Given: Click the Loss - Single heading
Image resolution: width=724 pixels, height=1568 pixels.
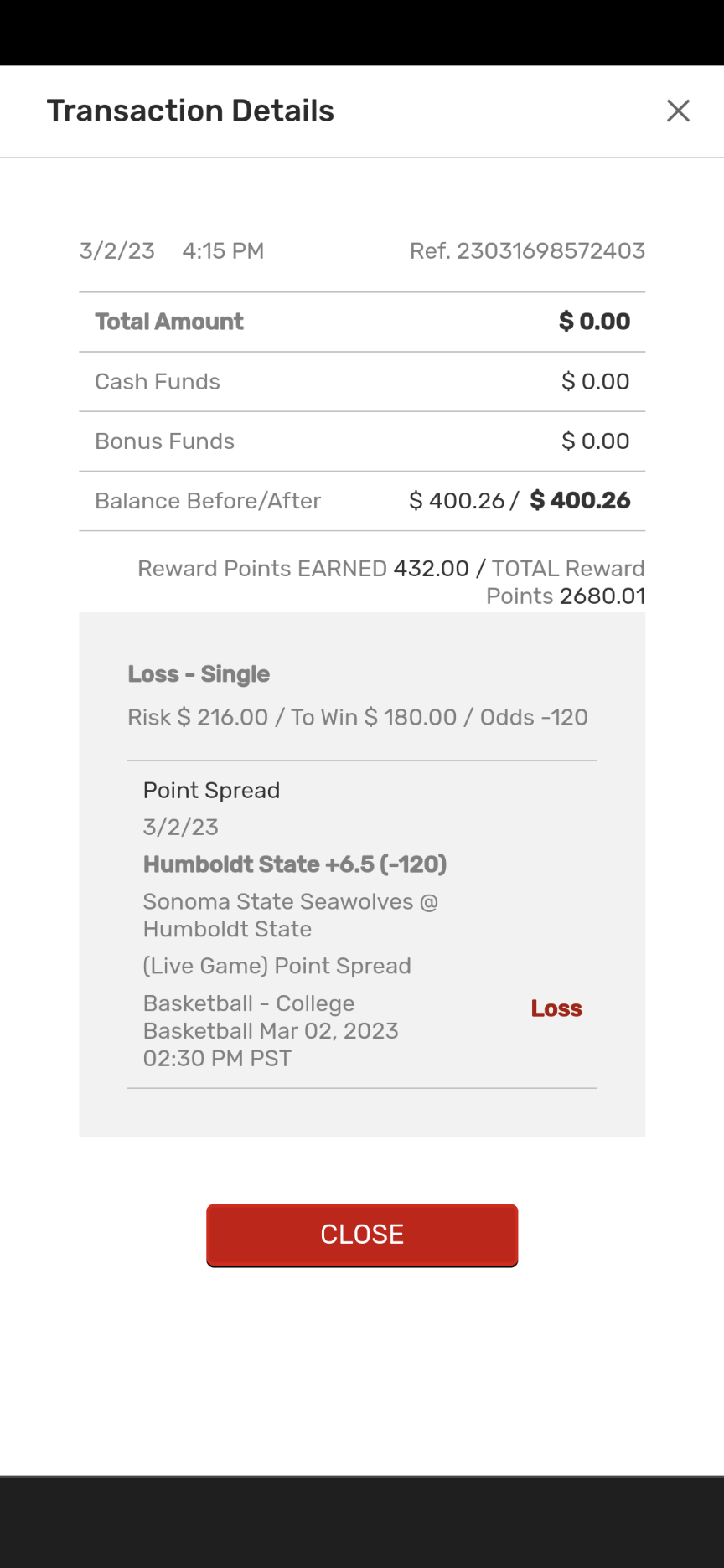Looking at the screenshot, I should point(199,674).
